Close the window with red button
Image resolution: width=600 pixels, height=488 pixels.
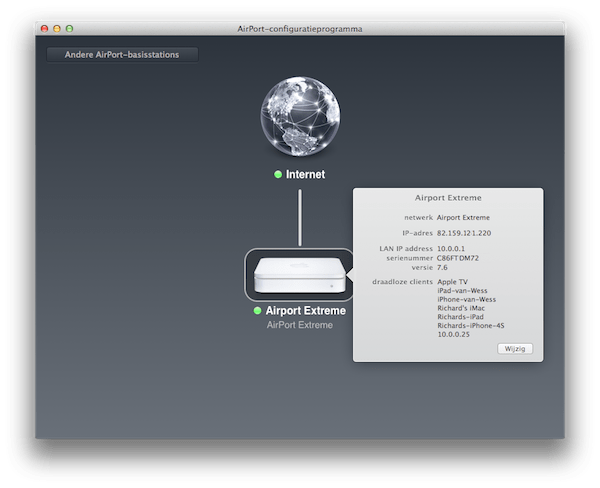click(x=44, y=29)
